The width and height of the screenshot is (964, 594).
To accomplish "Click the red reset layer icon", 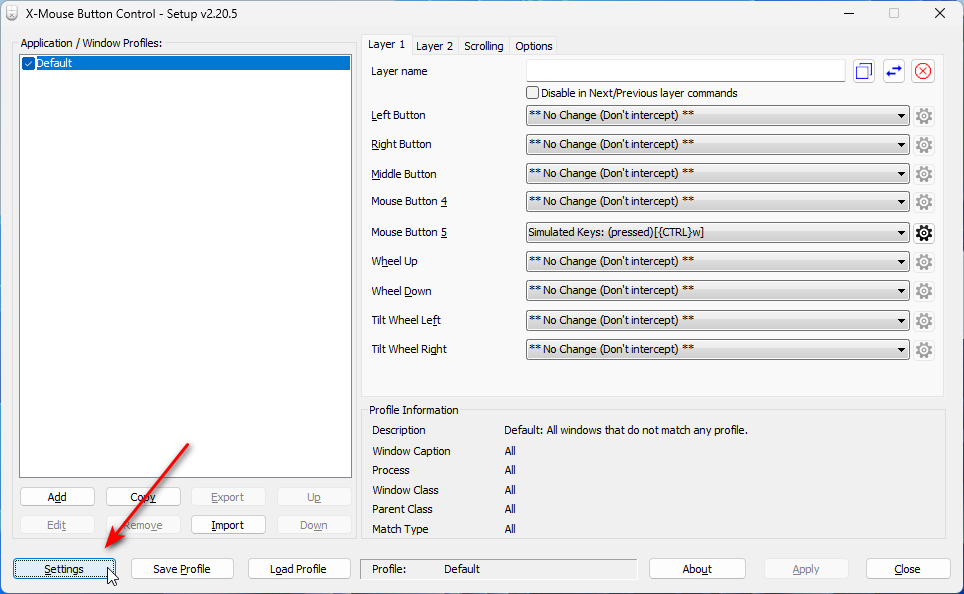I will pyautogui.click(x=923, y=71).
